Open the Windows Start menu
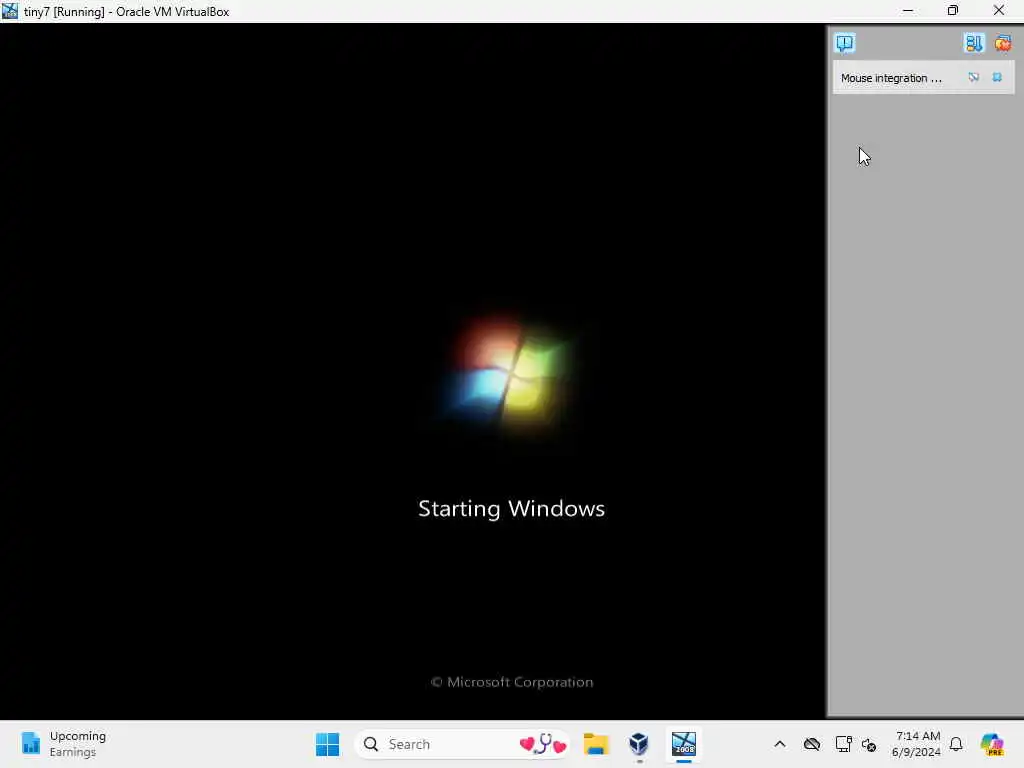 coord(327,744)
